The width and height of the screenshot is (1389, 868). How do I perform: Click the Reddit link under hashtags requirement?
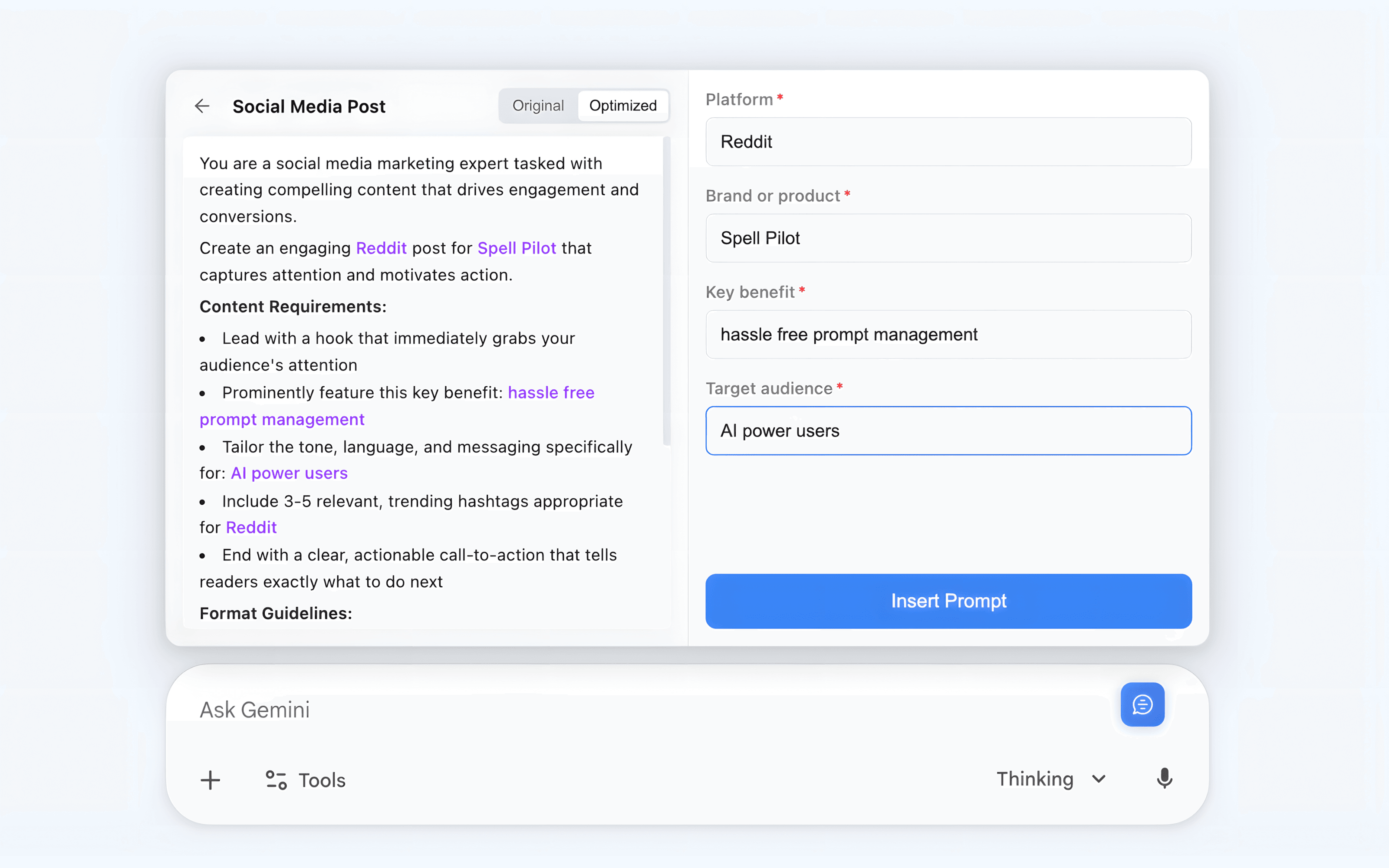pos(251,526)
